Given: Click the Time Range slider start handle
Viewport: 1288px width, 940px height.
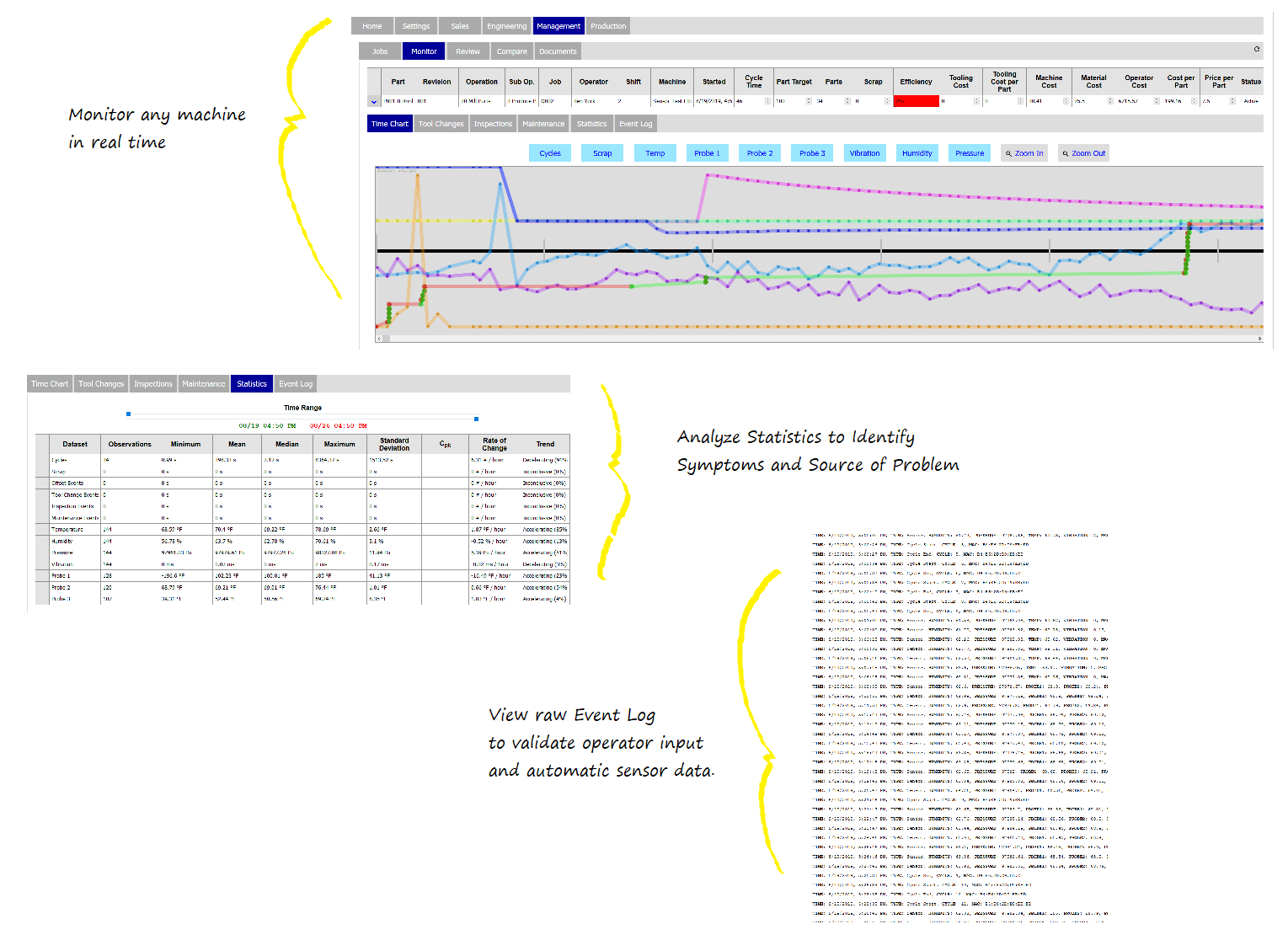Looking at the screenshot, I should 128,414.
